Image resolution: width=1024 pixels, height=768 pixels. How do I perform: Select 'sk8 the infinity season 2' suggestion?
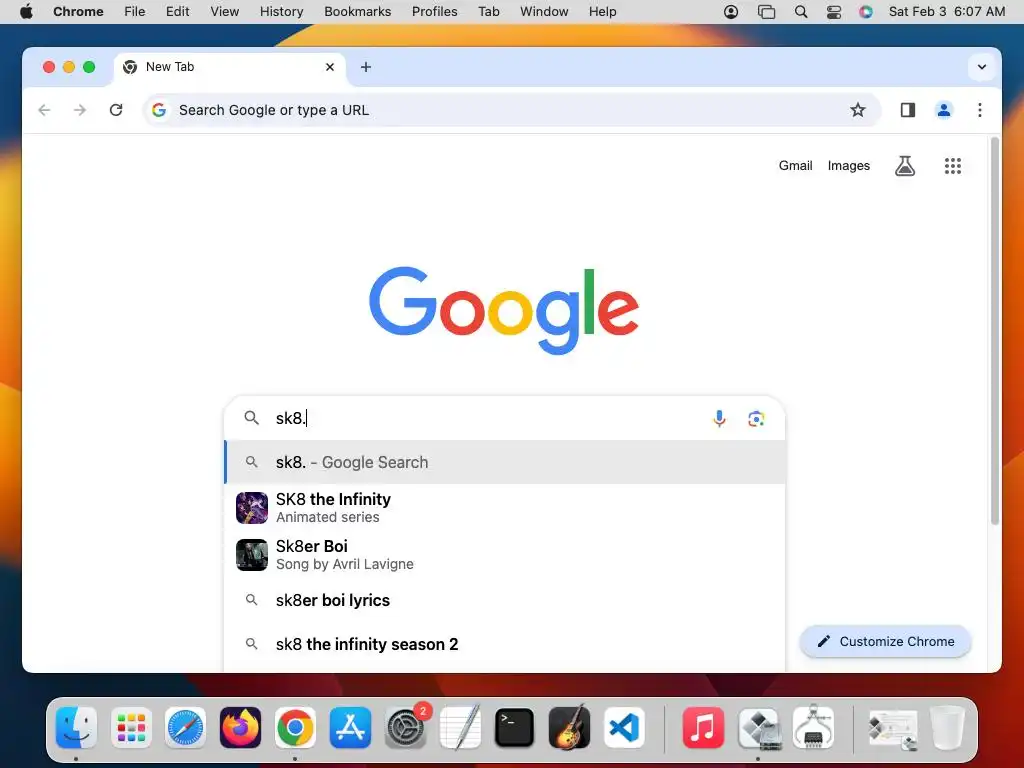pyautogui.click(x=505, y=644)
